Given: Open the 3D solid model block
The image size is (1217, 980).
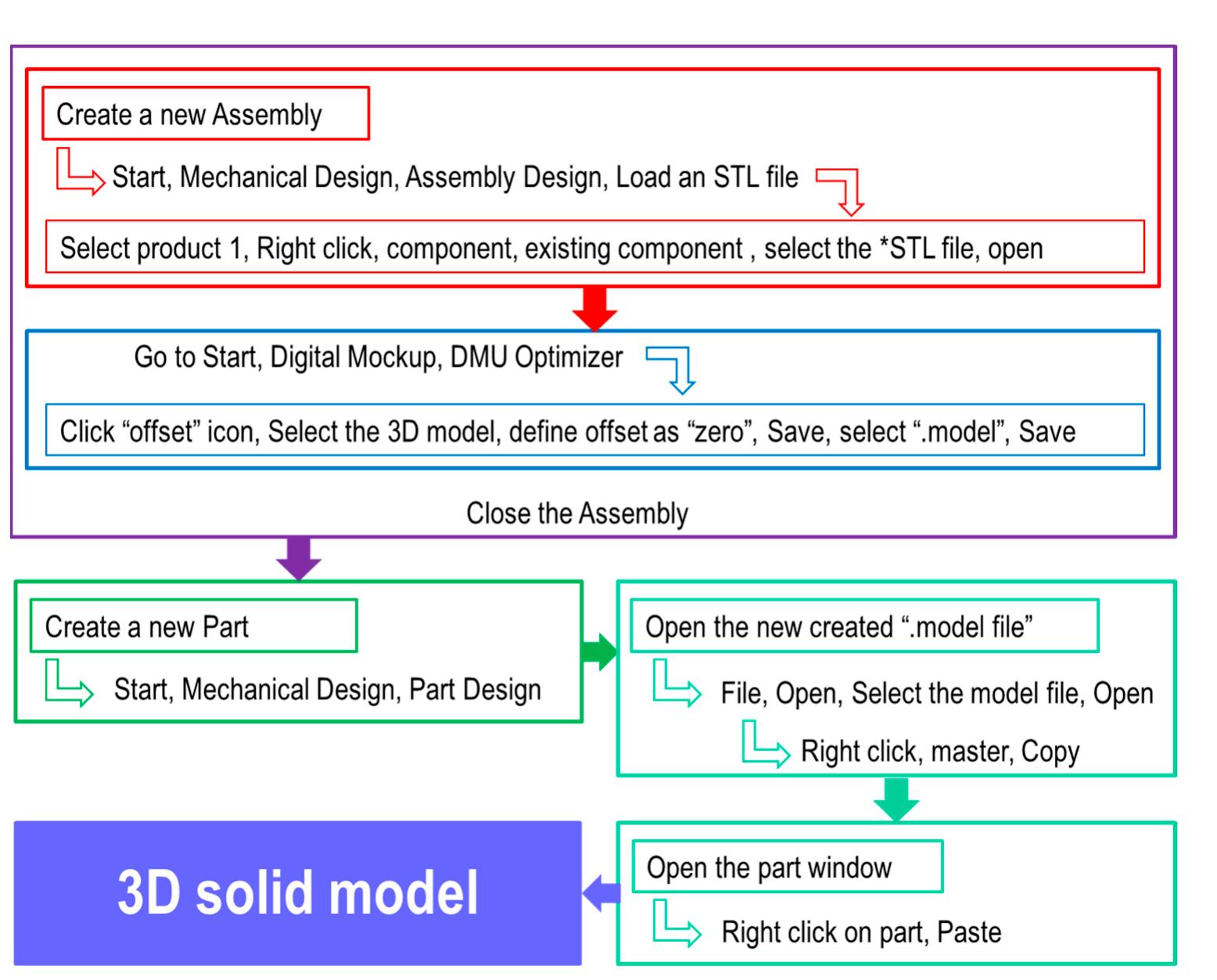Looking at the screenshot, I should tap(297, 892).
